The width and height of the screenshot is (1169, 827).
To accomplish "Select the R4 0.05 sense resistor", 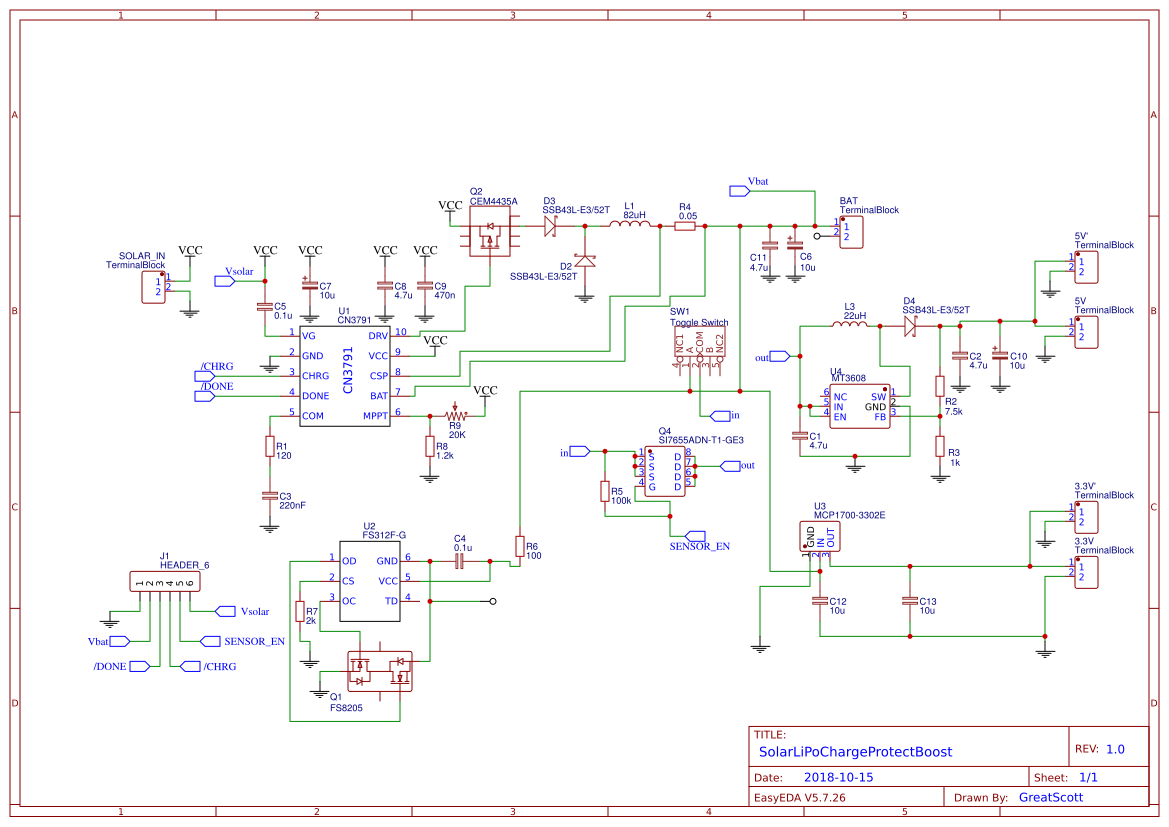I will [x=685, y=226].
